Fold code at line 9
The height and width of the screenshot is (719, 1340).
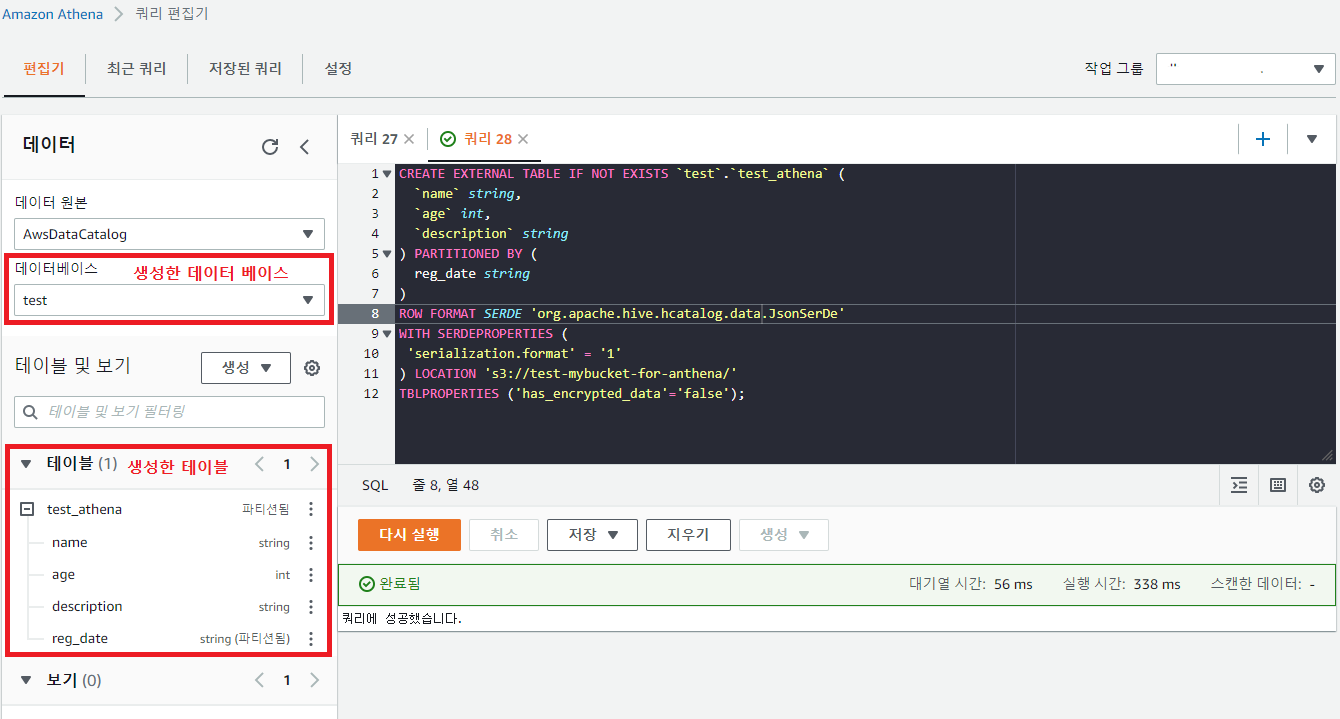click(387, 334)
